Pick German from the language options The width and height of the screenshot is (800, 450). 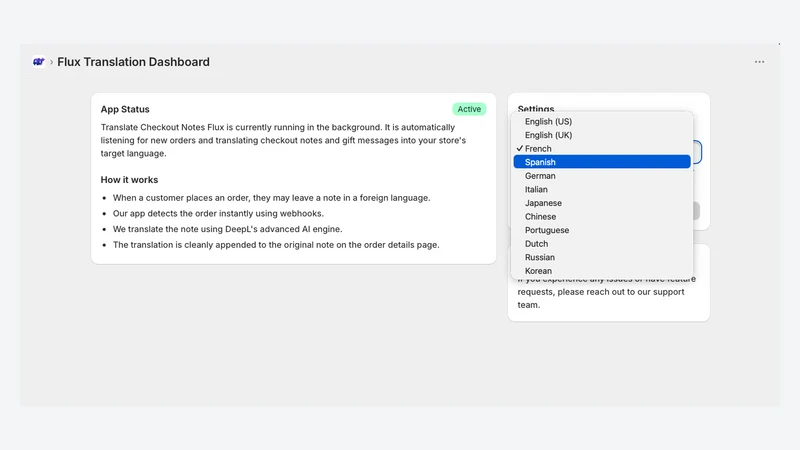(602, 176)
